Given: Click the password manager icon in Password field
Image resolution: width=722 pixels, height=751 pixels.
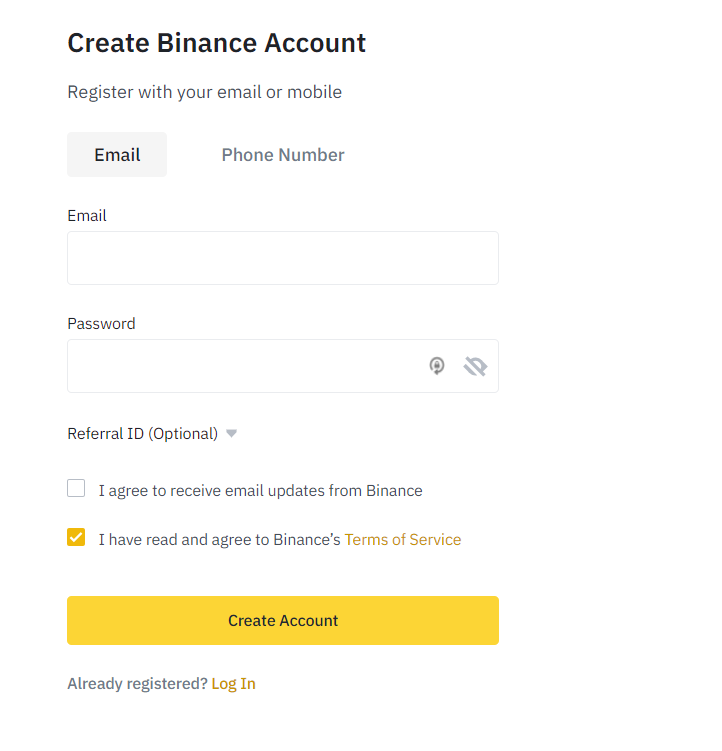Looking at the screenshot, I should [437, 366].
